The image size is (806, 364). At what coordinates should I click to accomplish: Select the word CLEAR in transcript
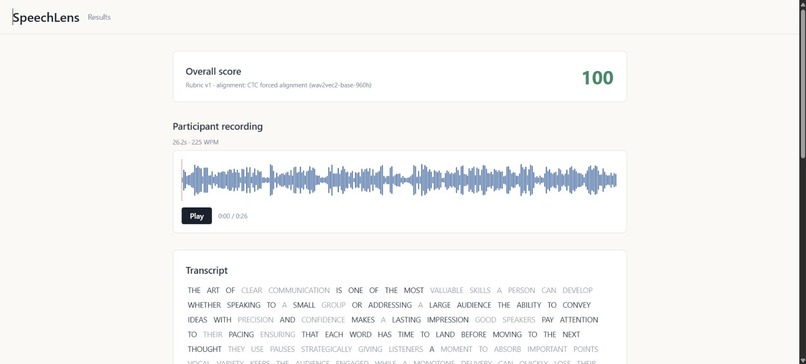tap(251, 290)
